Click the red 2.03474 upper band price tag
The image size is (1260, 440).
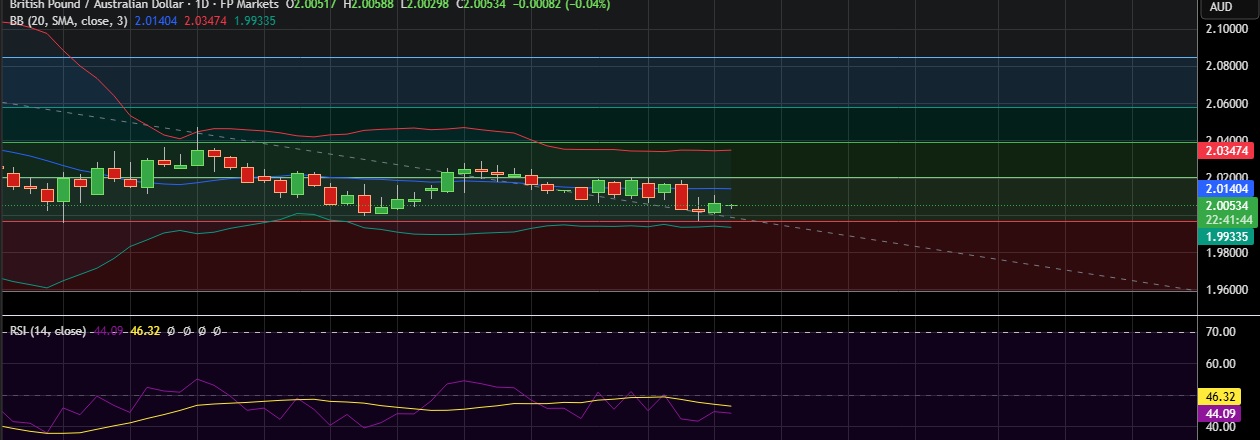[x=1227, y=151]
